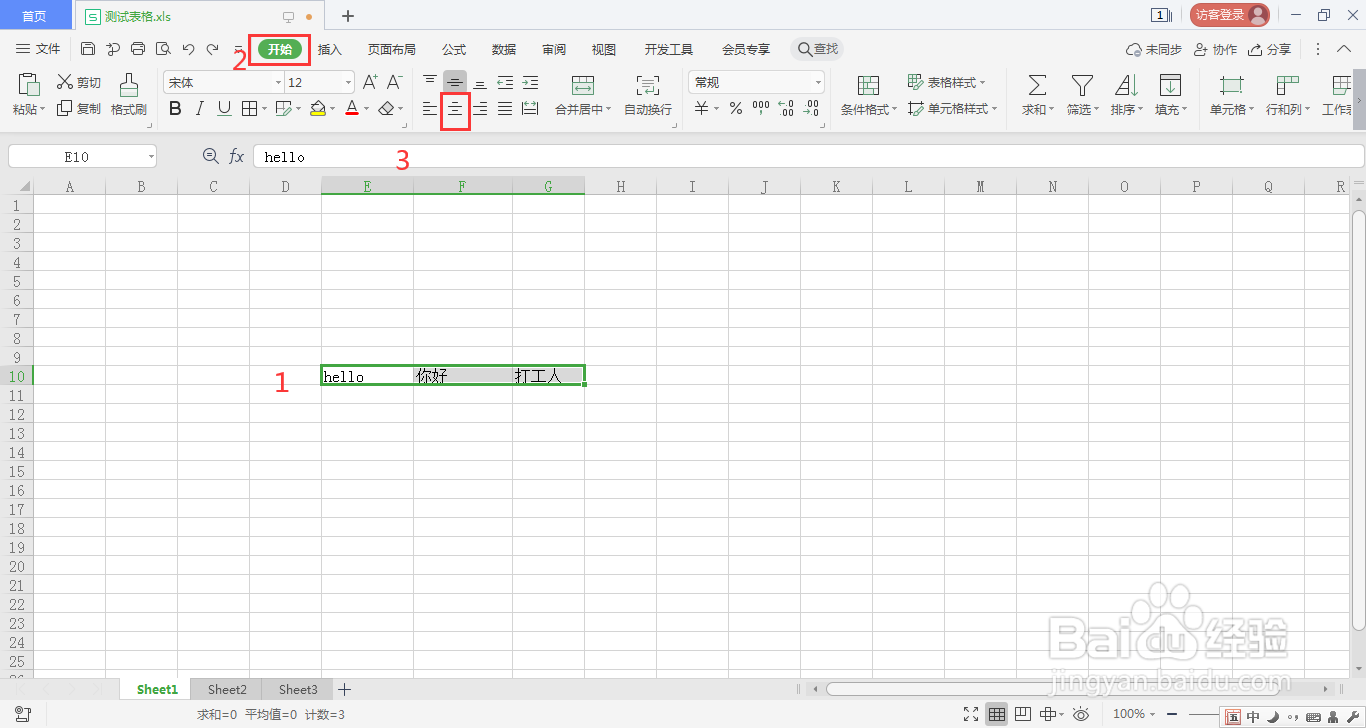
Task: Cut the selection with 剪切
Action: pyautogui.click(x=79, y=82)
